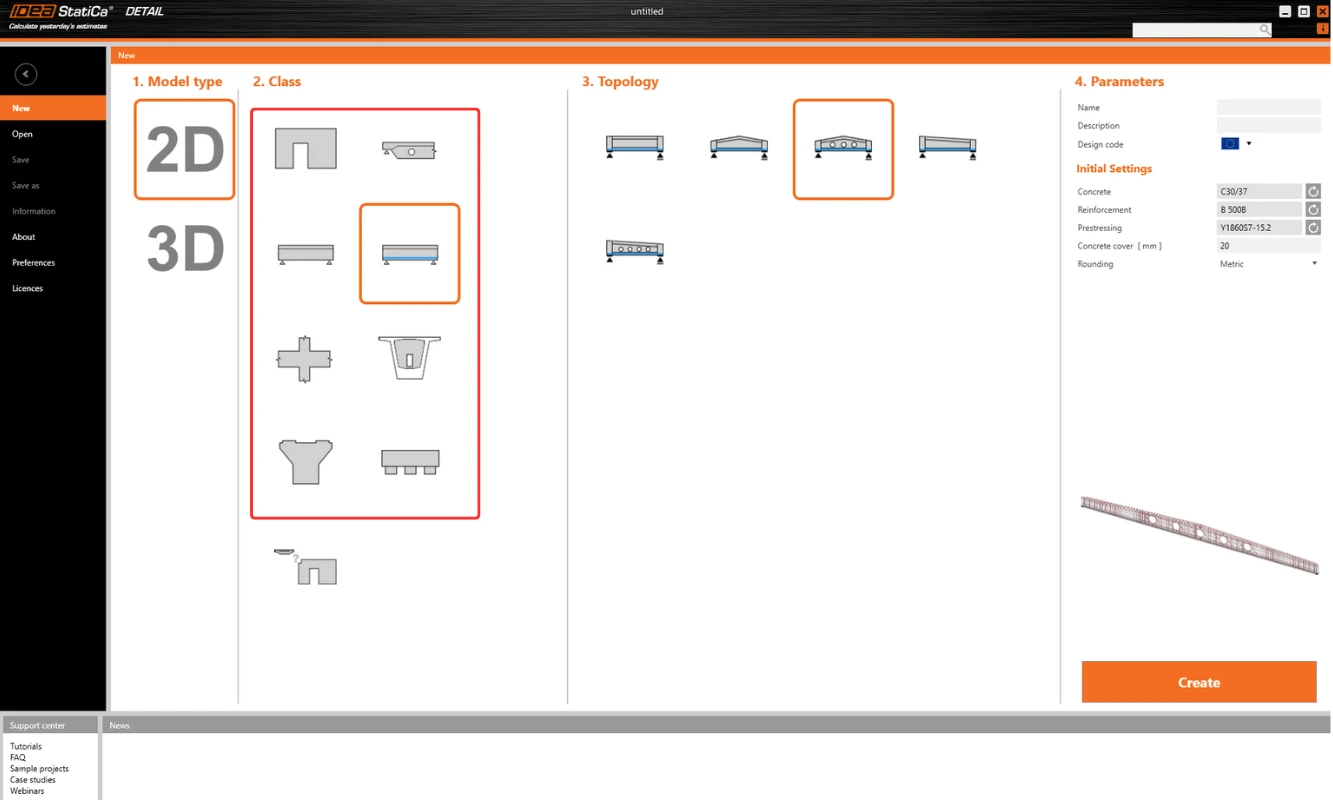The width and height of the screenshot is (1333, 800).
Task: Choose the dapped end beam class icon
Action: tap(409, 150)
